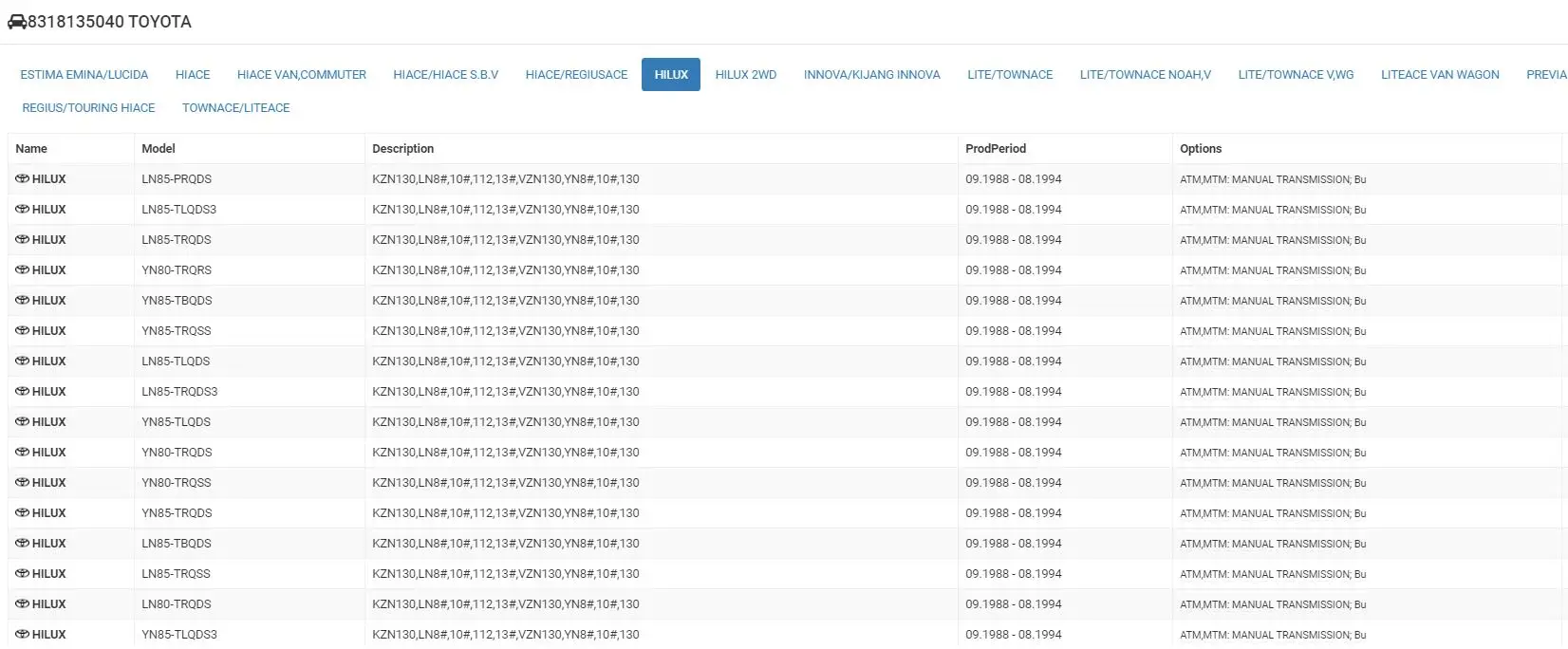Switch to the LITE/TOWNACE V,WG tab

click(1296, 74)
